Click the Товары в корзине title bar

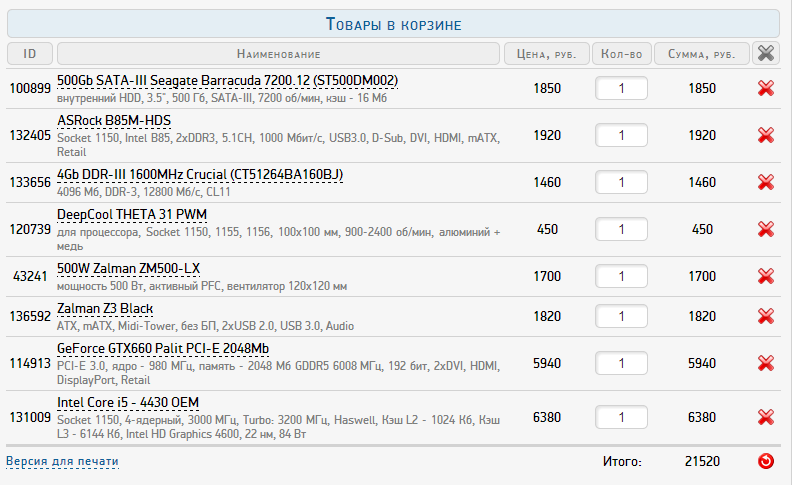tap(393, 23)
